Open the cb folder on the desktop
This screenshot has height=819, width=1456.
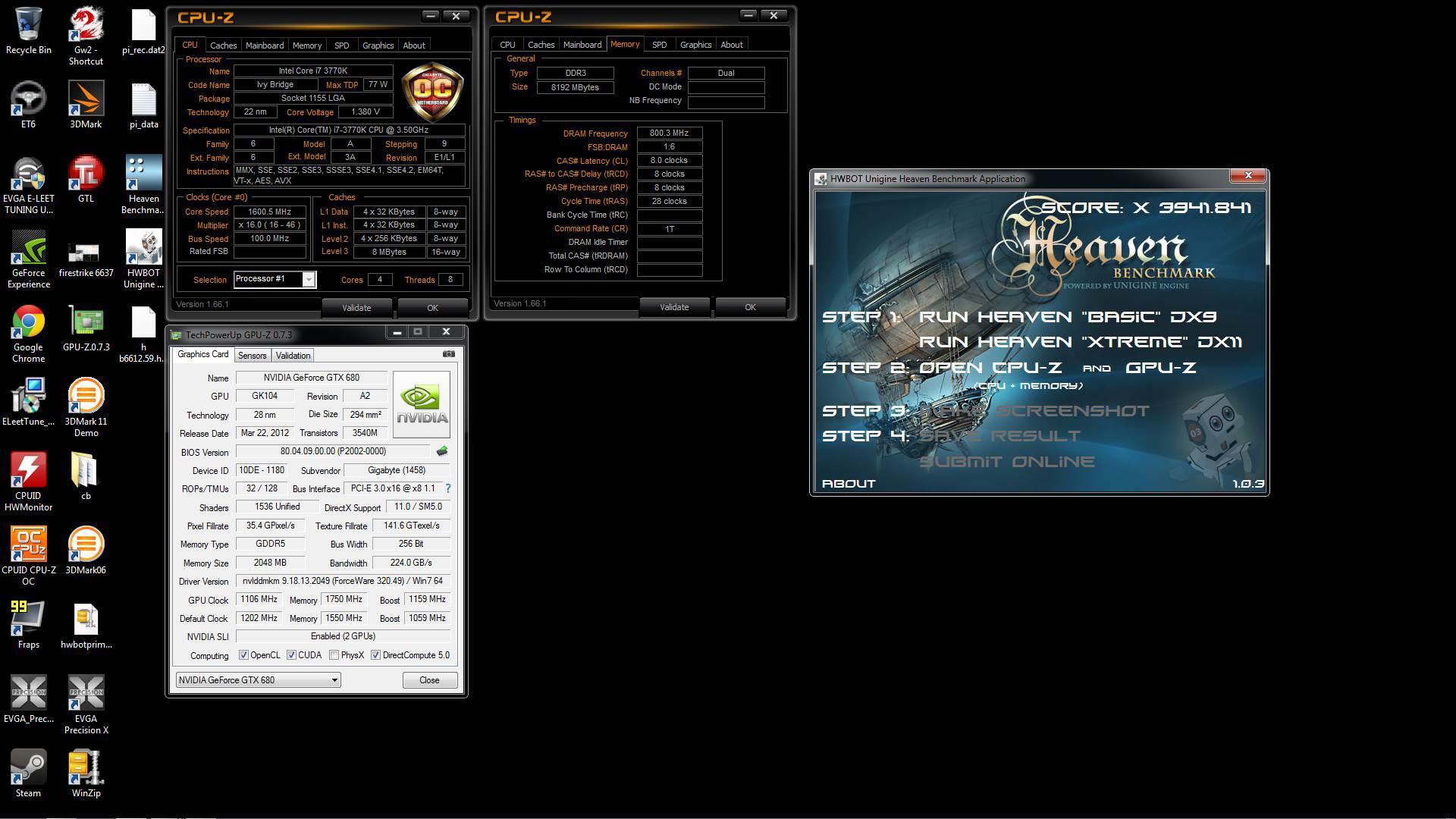(86, 476)
